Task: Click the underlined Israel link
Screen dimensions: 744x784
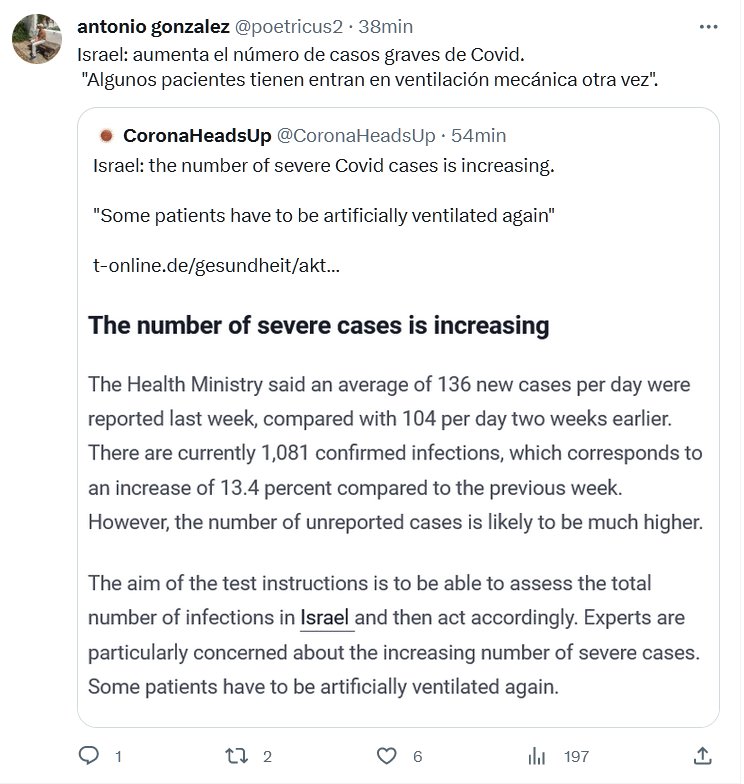Action: tap(326, 618)
